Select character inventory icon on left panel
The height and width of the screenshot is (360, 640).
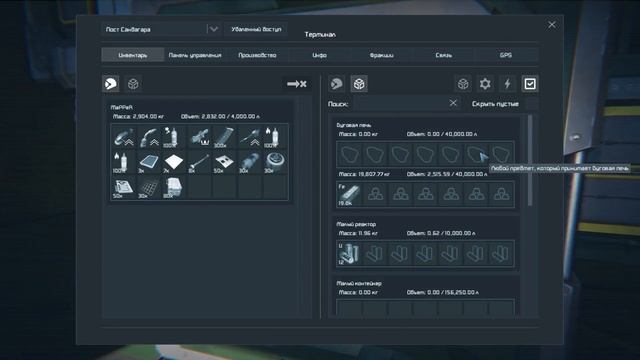[x=111, y=84]
